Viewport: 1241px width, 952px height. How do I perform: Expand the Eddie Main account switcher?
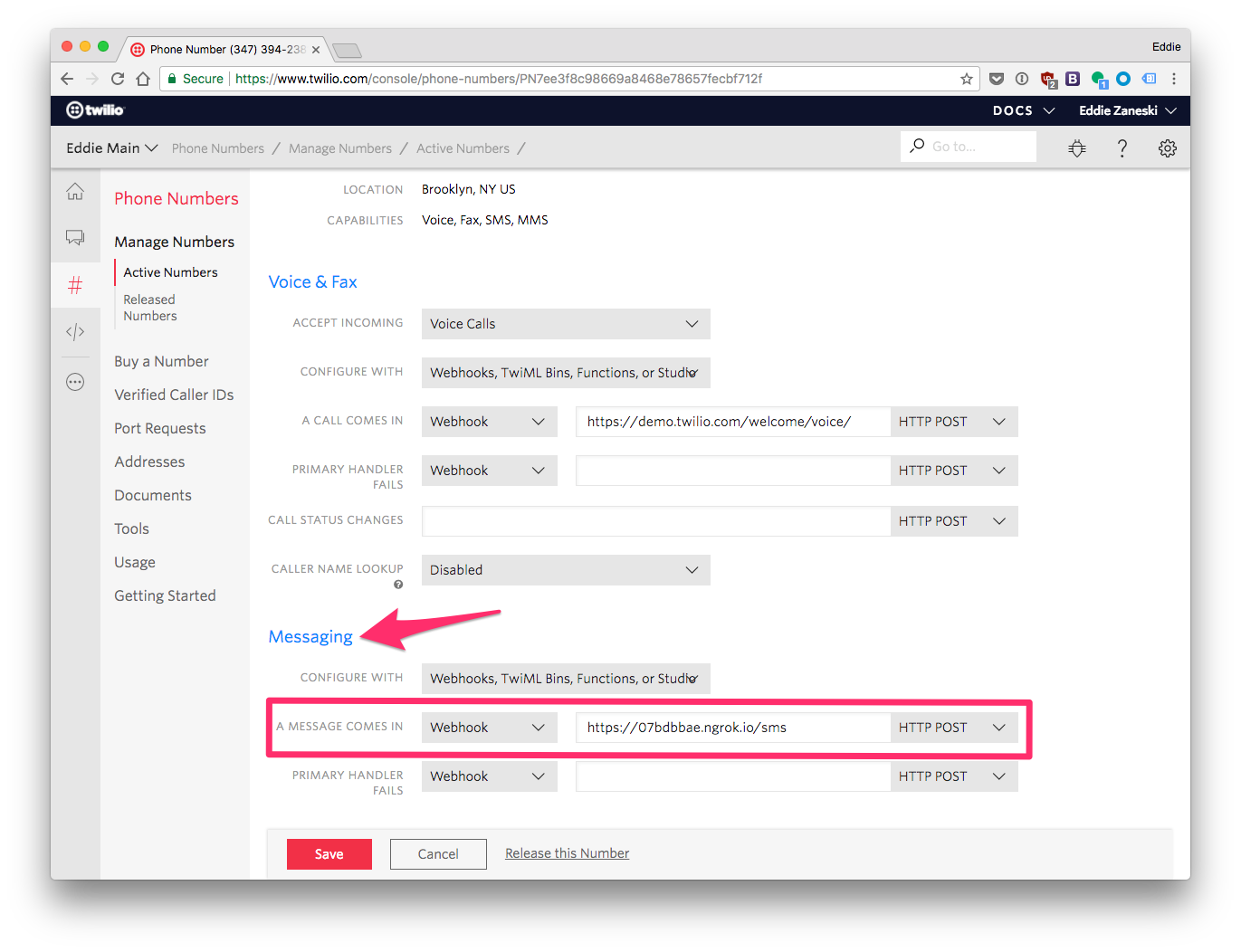point(111,148)
